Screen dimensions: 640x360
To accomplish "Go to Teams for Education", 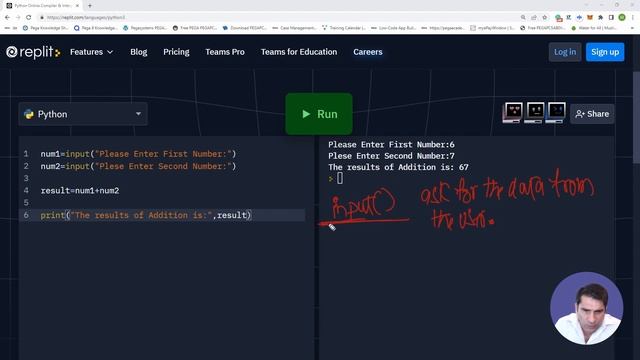I will click(299, 52).
